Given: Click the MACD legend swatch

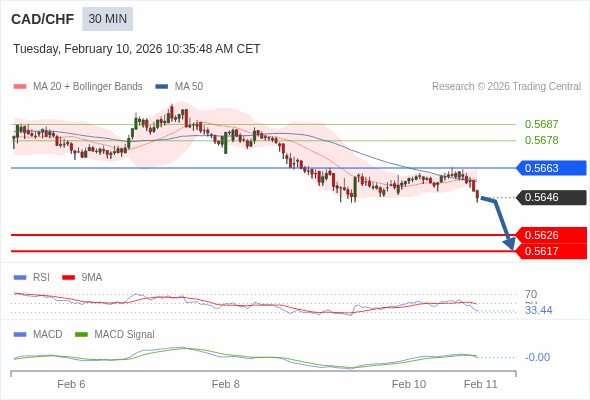Looking at the screenshot, I should (20, 335).
